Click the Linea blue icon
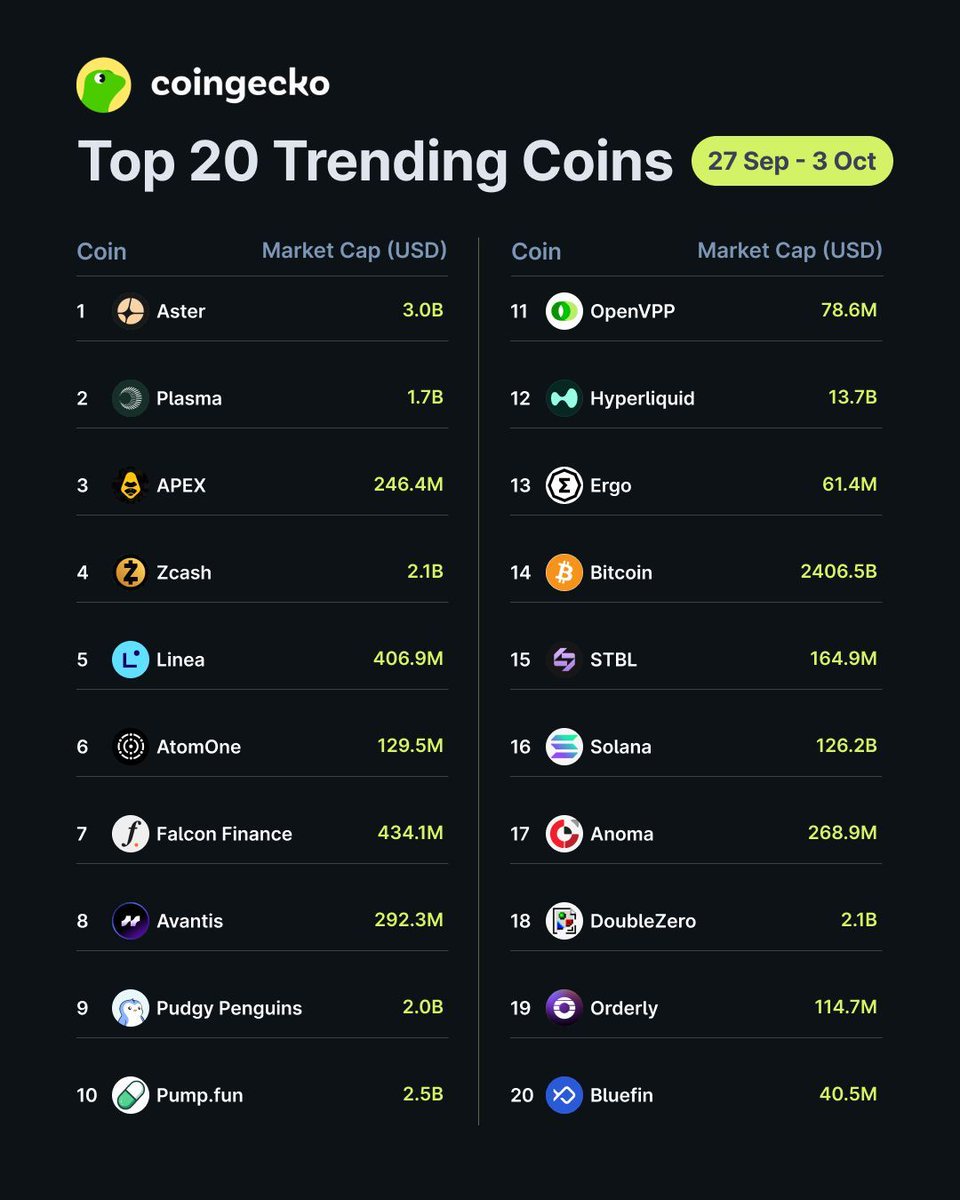Screen dimensions: 960x1200 click(130, 659)
